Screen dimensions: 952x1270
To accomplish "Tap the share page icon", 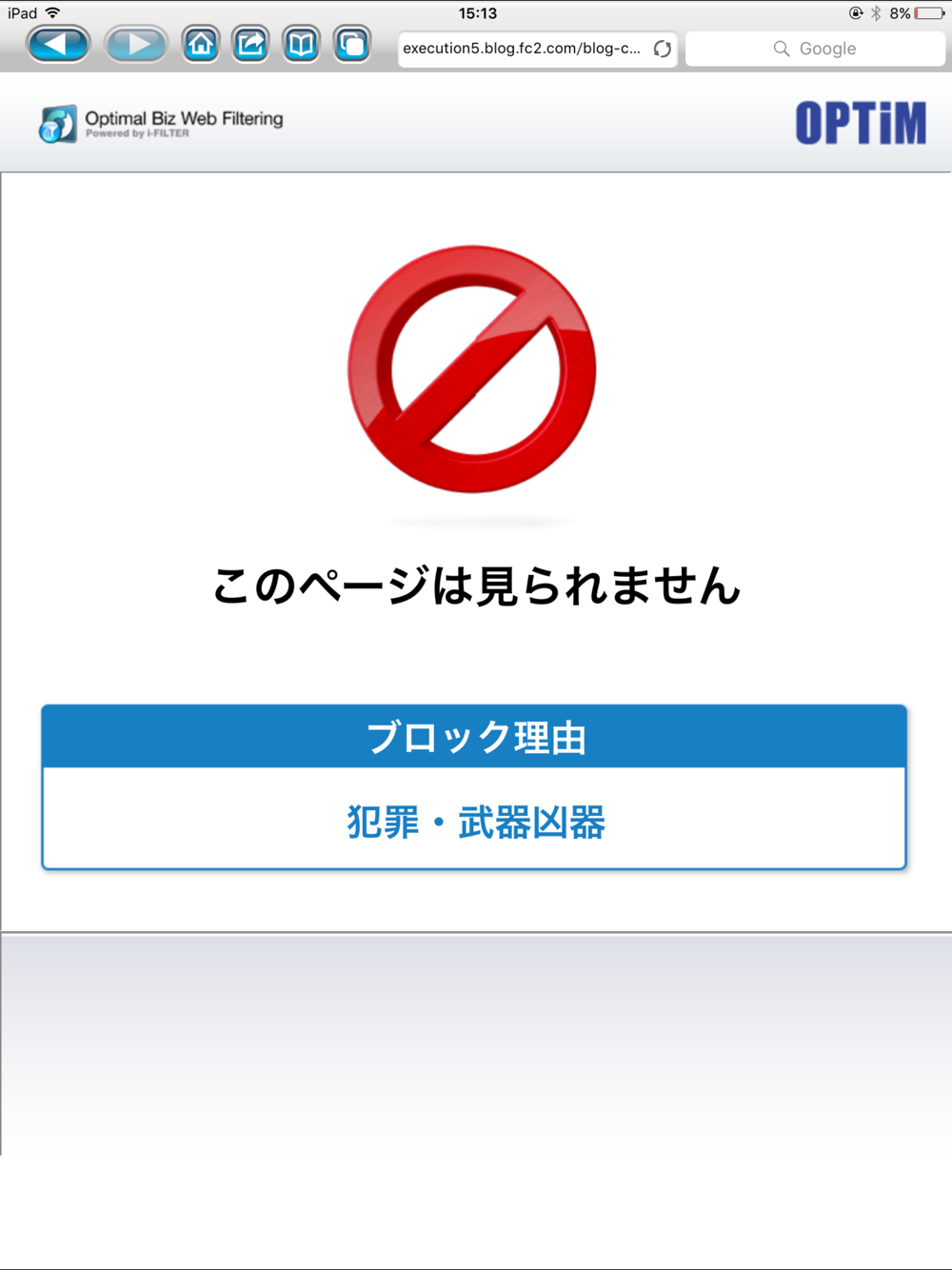I will (x=251, y=45).
